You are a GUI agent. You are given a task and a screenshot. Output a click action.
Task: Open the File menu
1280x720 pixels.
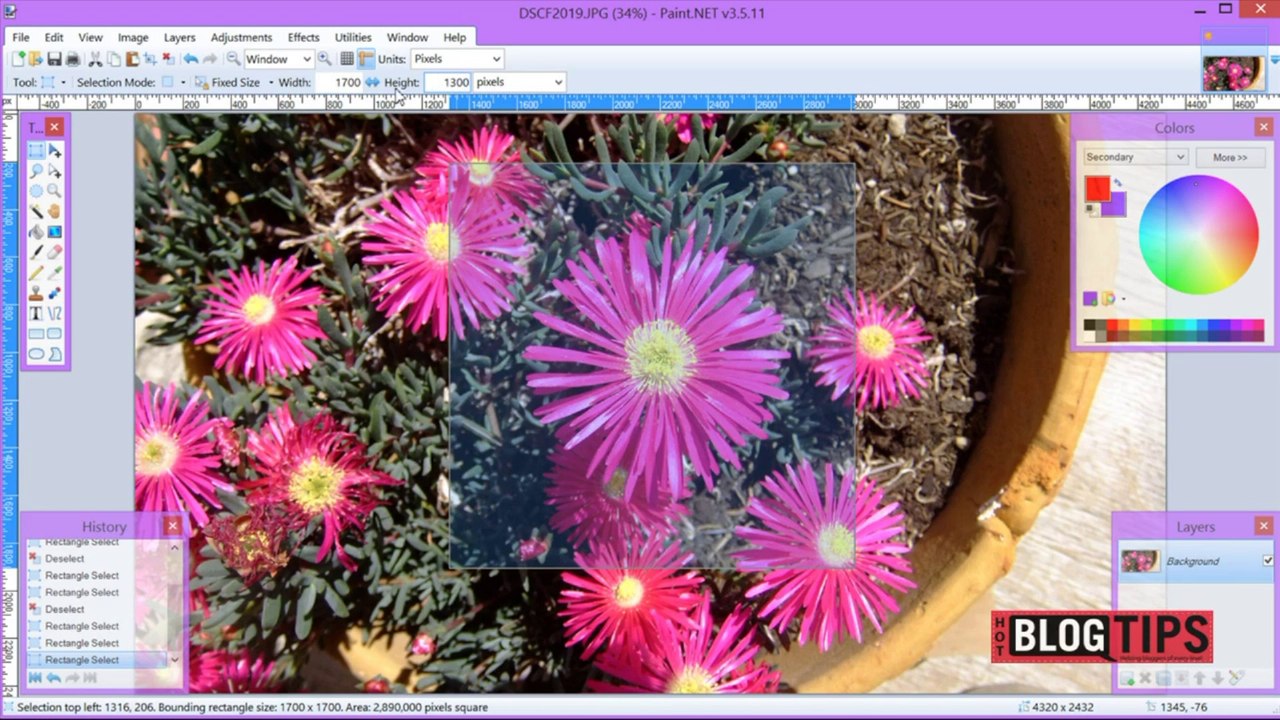click(x=20, y=37)
